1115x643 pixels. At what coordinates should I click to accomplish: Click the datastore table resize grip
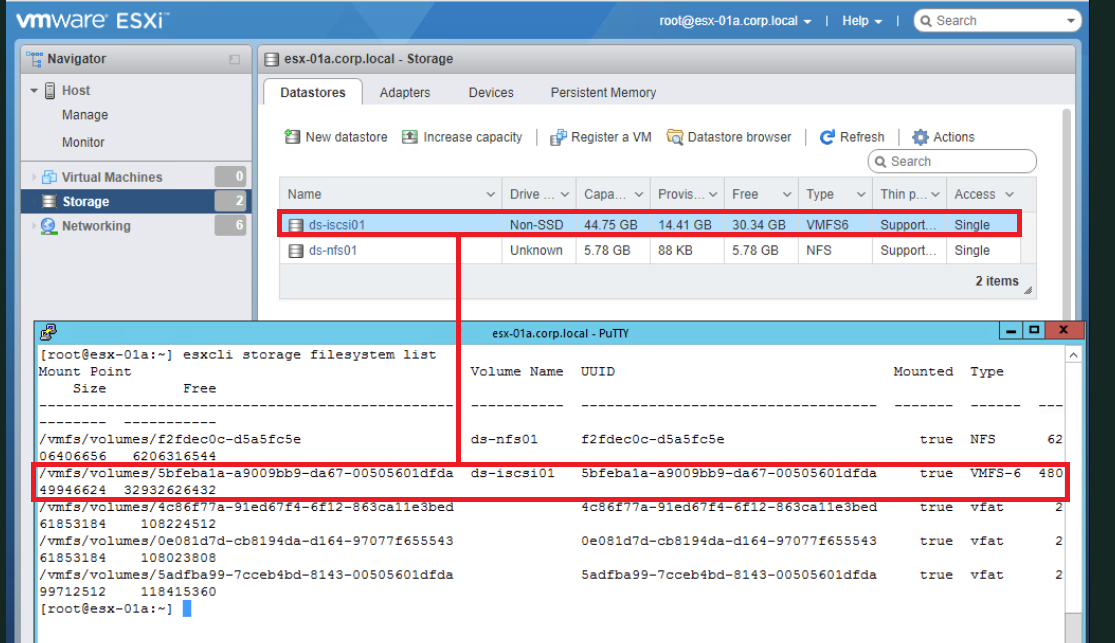pyautogui.click(x=1028, y=290)
